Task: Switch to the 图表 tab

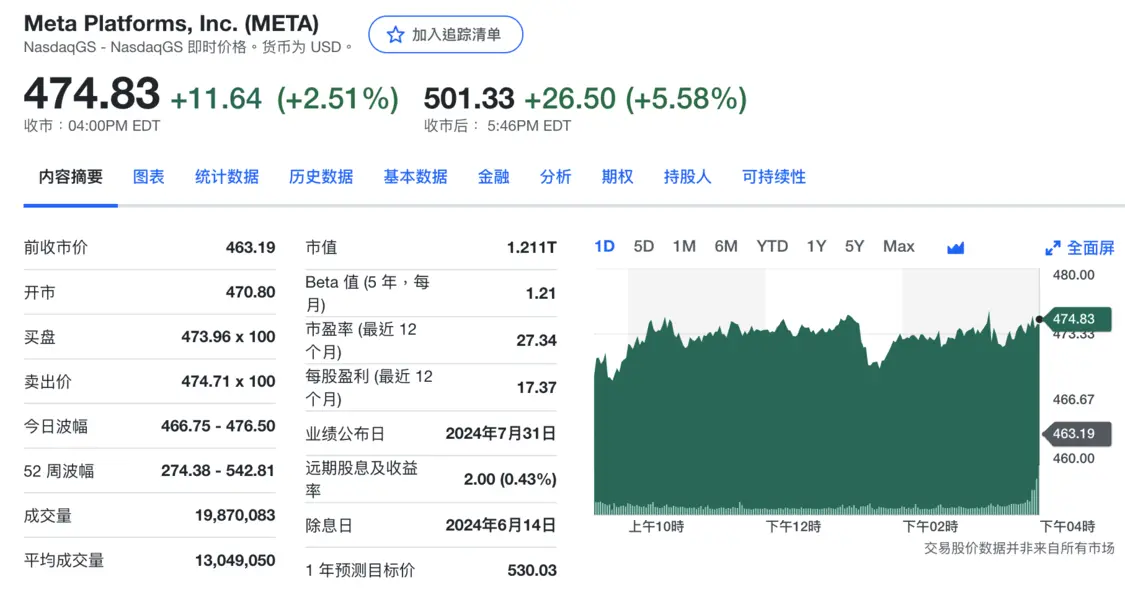Action: pos(149,177)
